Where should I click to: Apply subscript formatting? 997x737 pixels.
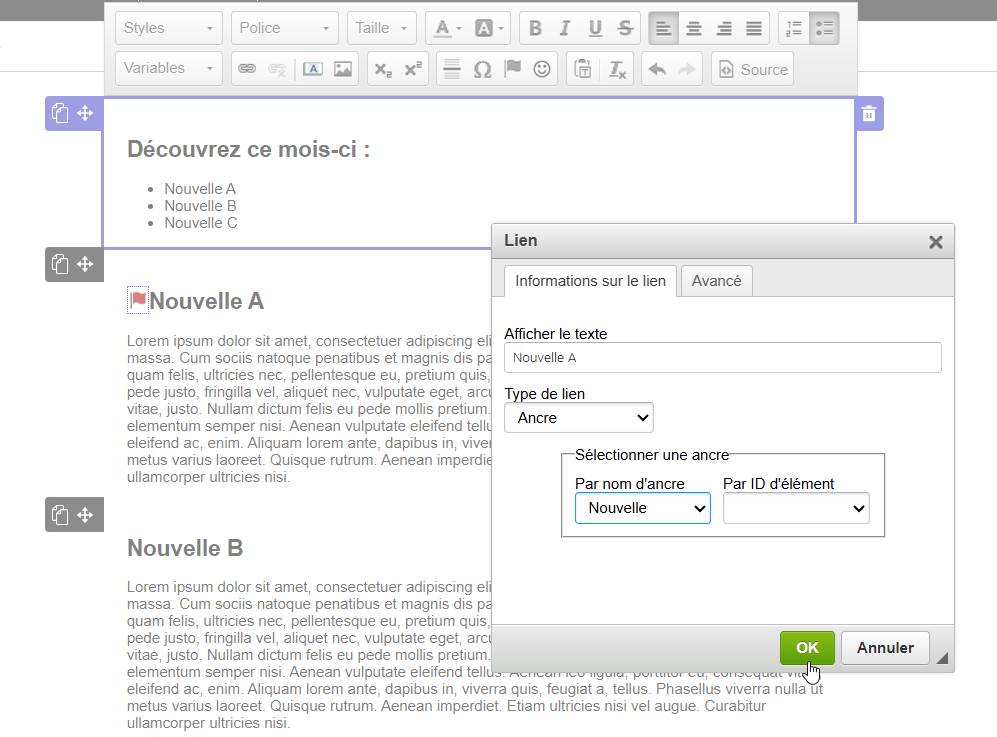(x=383, y=68)
